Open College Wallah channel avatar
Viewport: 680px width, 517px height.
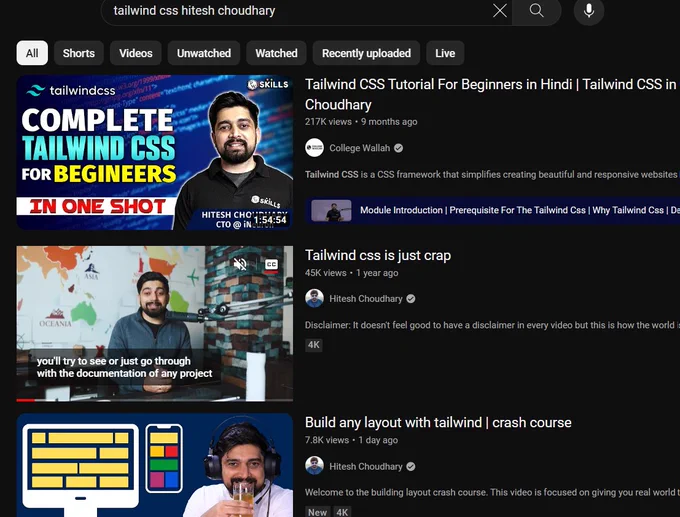(x=314, y=148)
